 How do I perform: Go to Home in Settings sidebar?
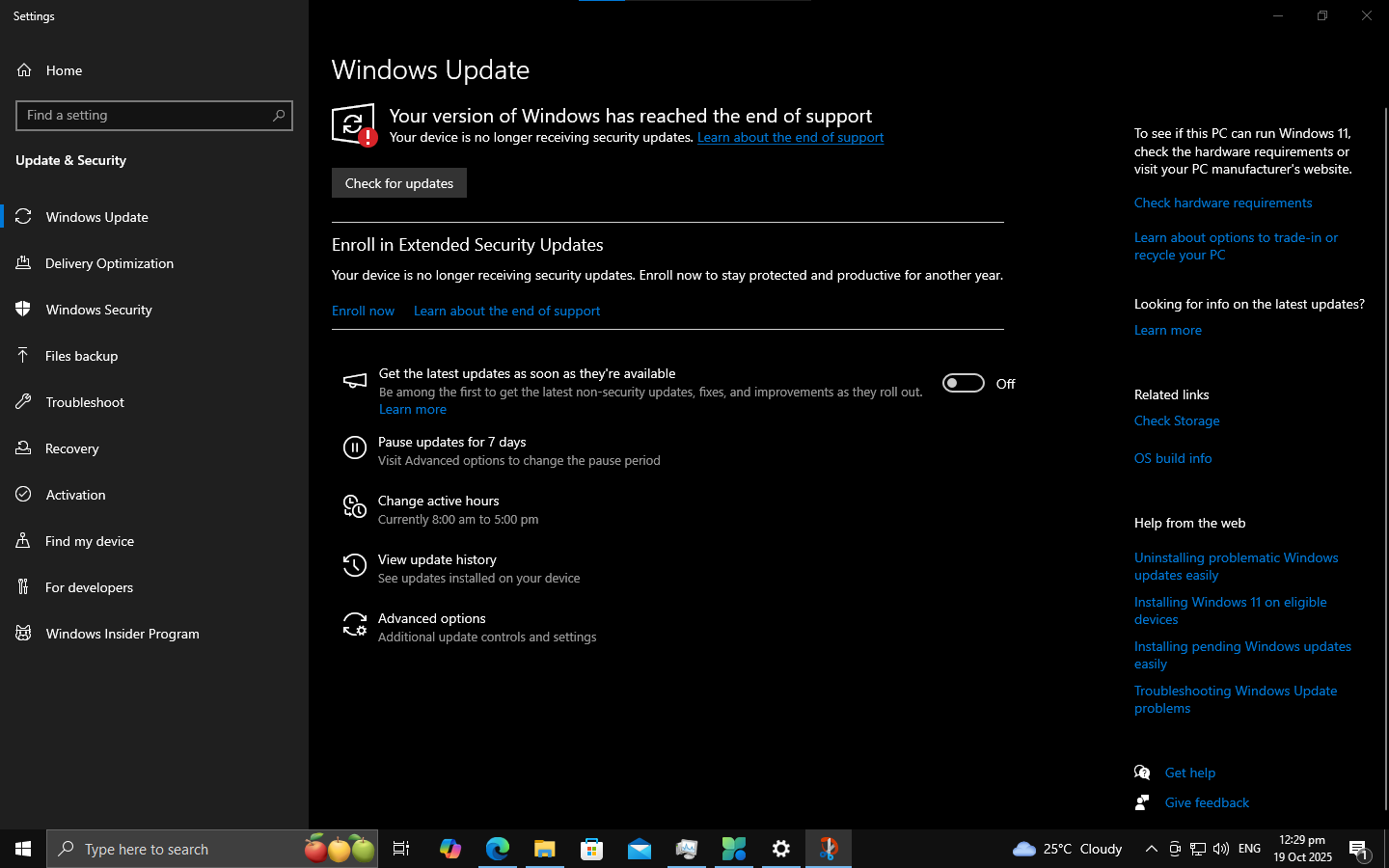coord(64,69)
